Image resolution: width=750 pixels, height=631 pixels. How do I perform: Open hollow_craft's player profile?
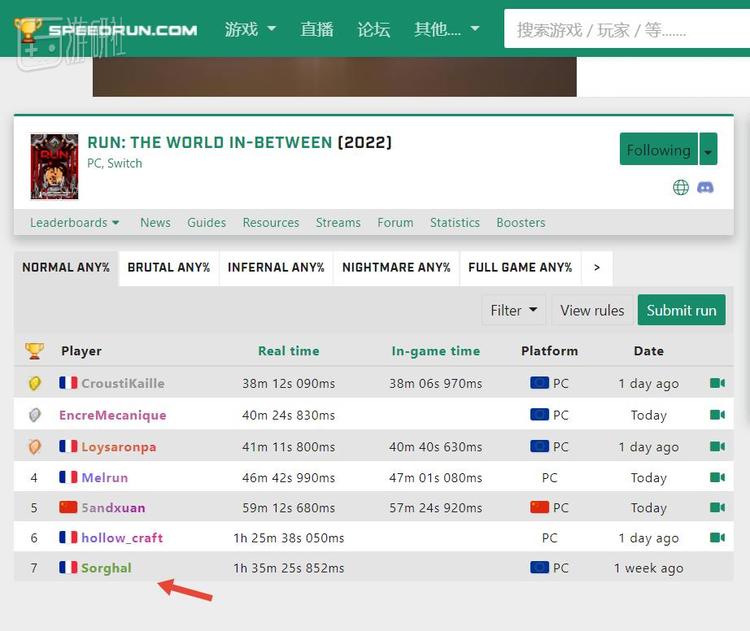(122, 538)
